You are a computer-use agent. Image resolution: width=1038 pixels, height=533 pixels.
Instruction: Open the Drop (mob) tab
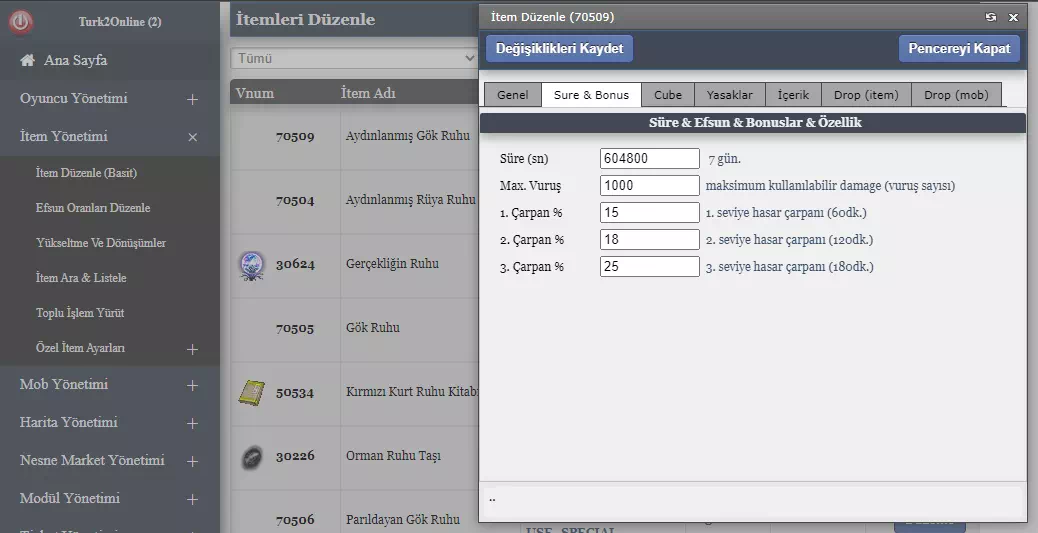click(x=957, y=95)
